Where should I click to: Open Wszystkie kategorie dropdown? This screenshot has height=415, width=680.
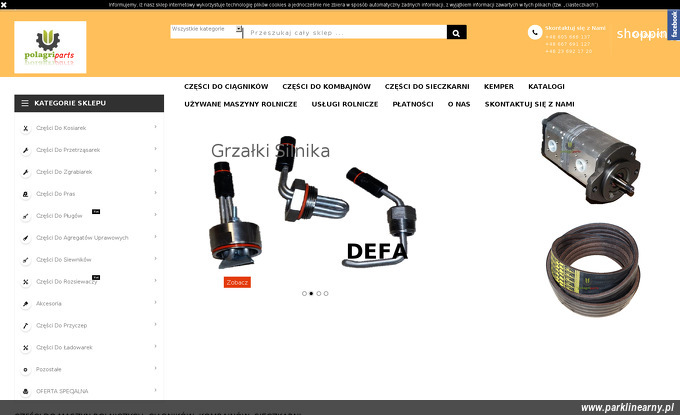click(x=206, y=29)
